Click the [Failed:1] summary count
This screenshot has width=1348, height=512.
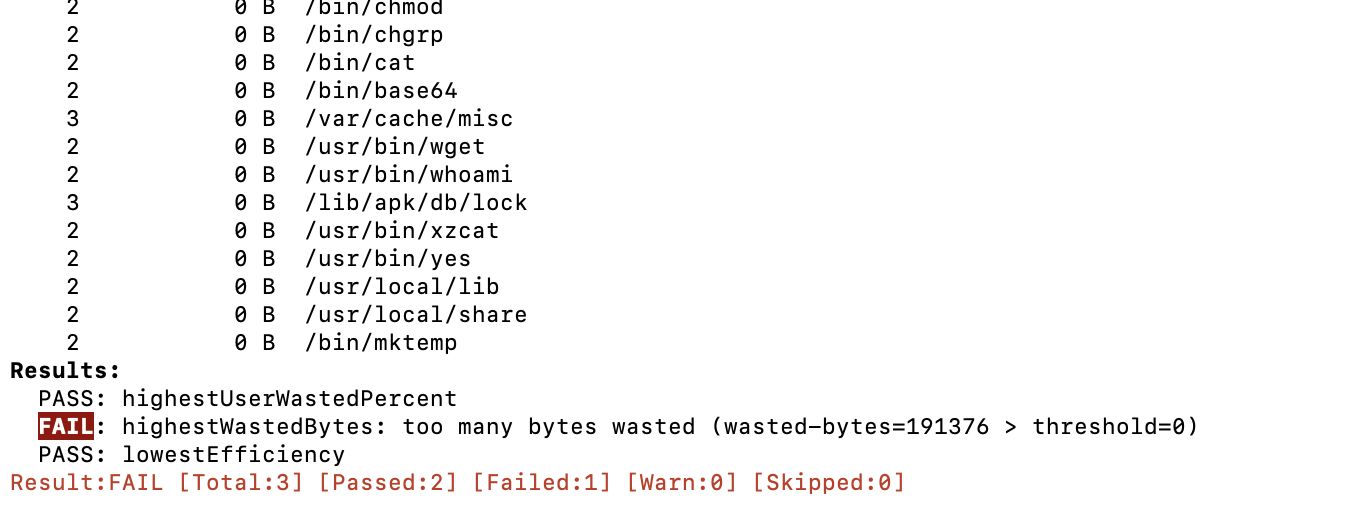tap(541, 483)
